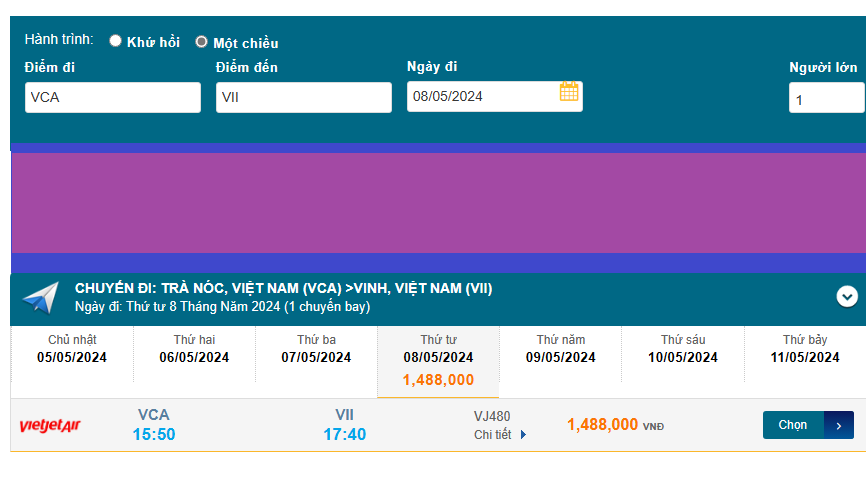Open the calendar date picker icon

click(568, 93)
